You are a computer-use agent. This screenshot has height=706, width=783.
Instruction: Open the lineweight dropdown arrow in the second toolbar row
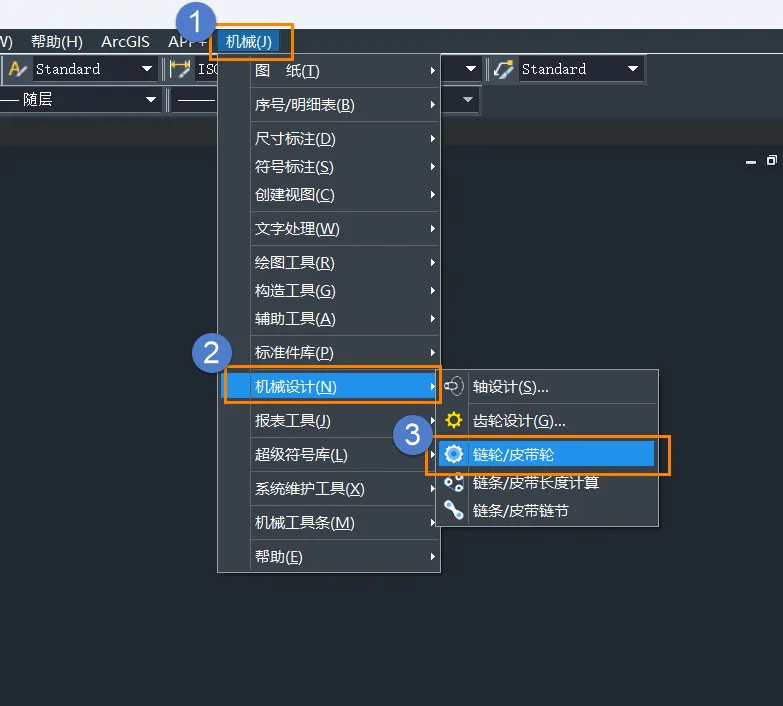click(x=467, y=99)
